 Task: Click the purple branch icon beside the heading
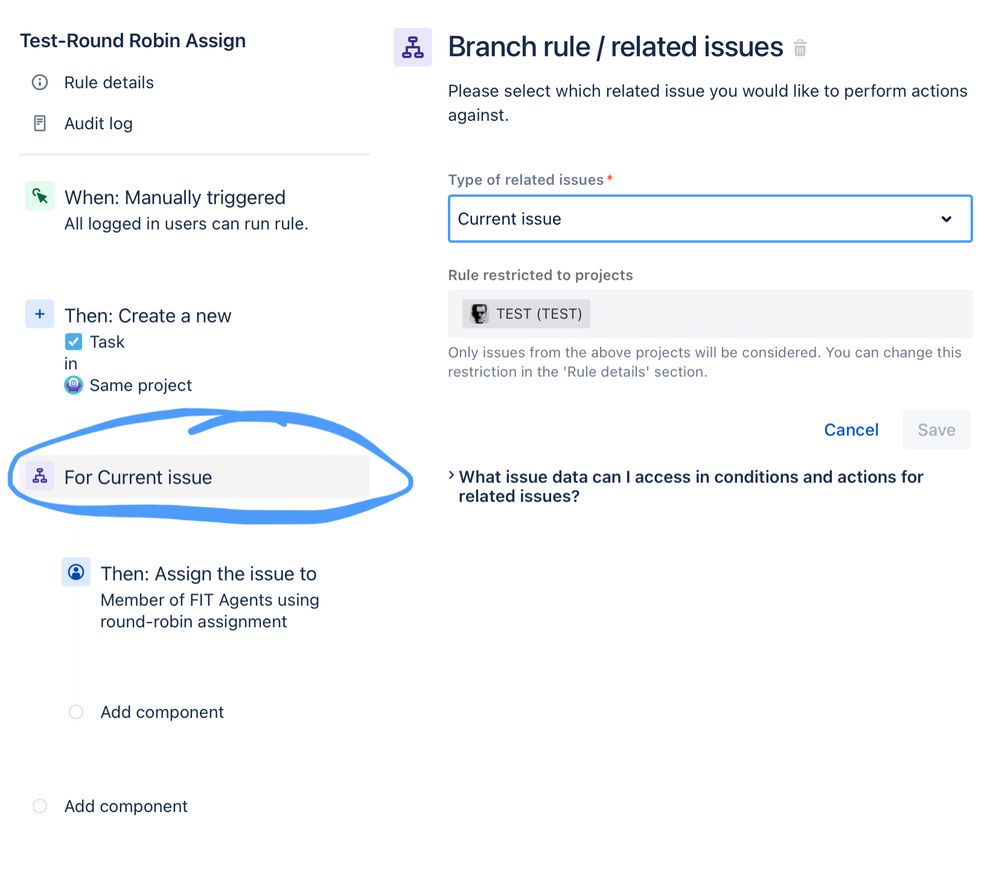[x=412, y=47]
